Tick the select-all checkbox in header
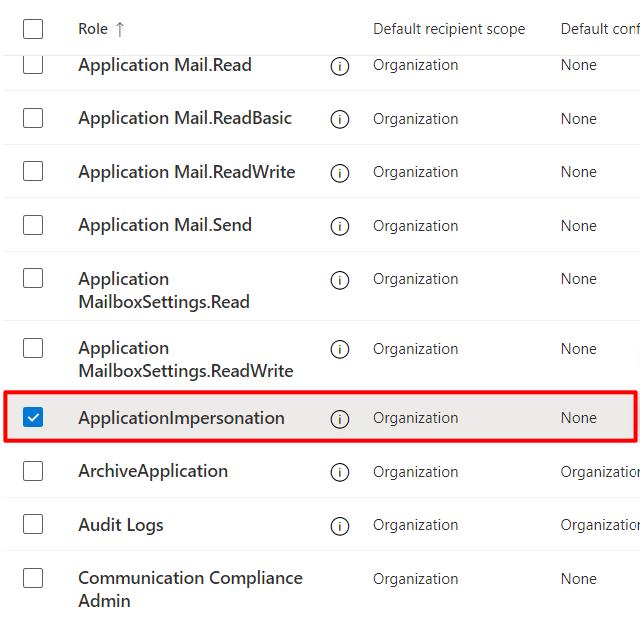The image size is (640, 620). (x=33, y=29)
